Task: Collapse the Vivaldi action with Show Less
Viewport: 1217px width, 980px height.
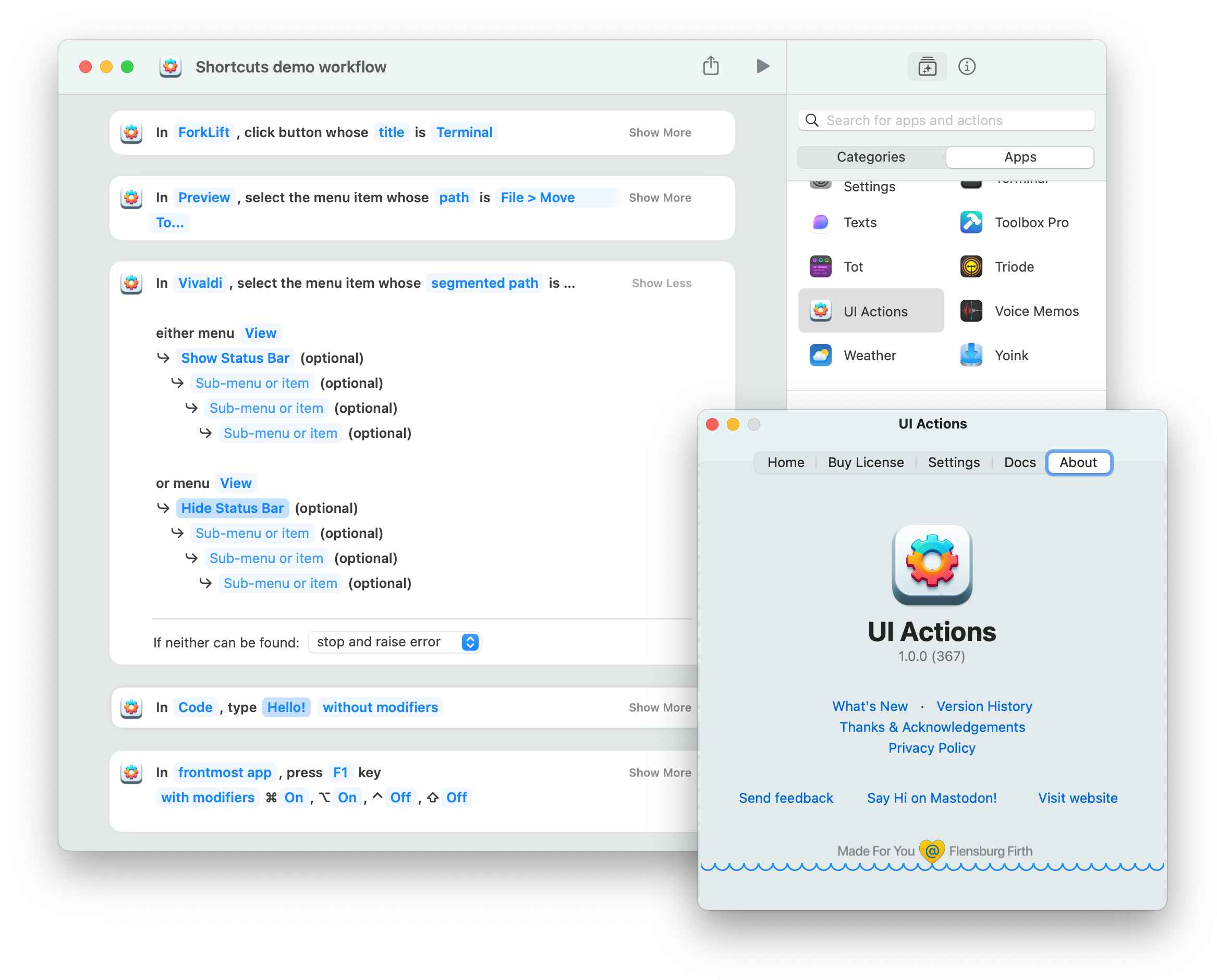Action: click(661, 283)
